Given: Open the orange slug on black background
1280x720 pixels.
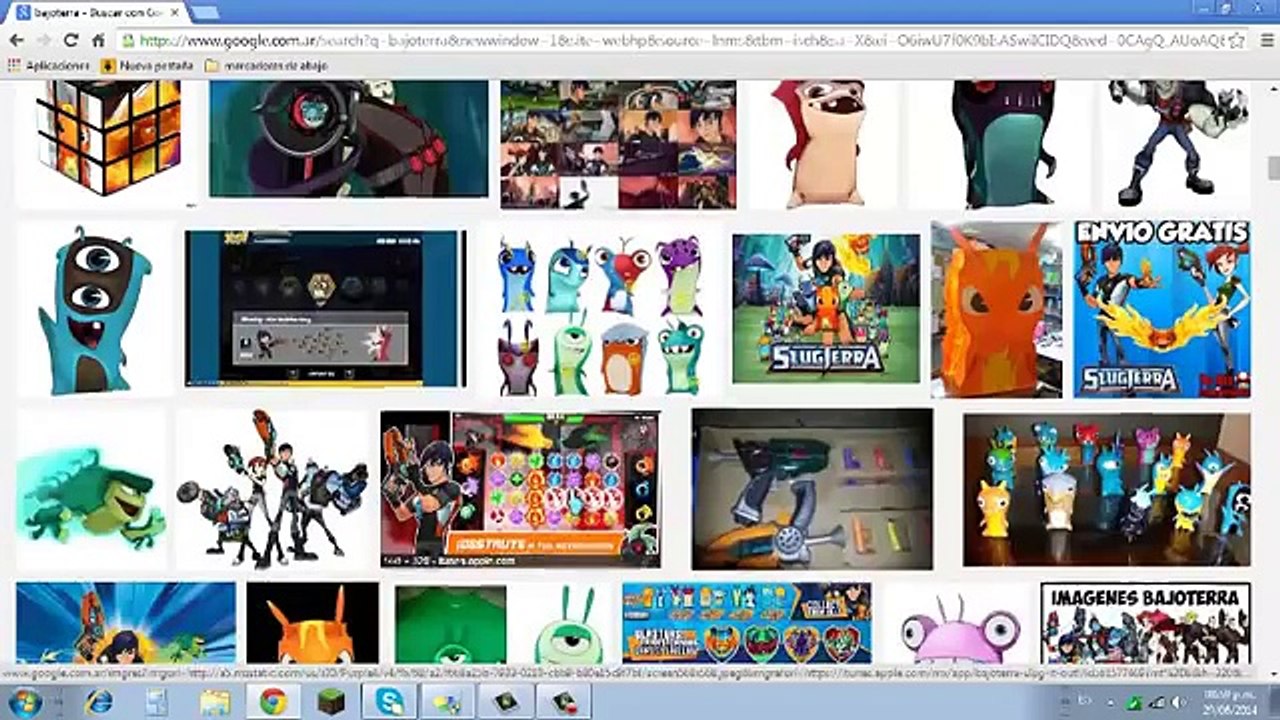Looking at the screenshot, I should (x=314, y=624).
